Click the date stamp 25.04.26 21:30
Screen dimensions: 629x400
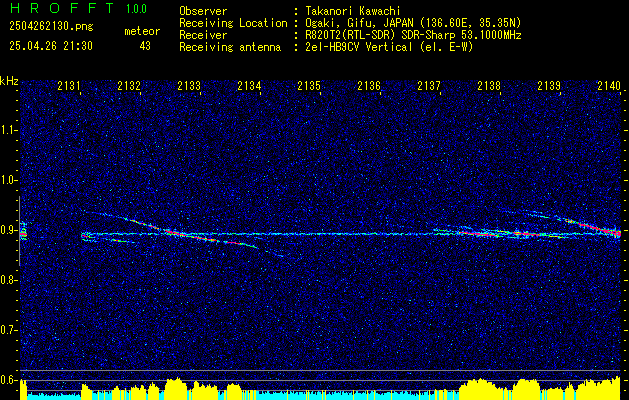tap(51, 46)
